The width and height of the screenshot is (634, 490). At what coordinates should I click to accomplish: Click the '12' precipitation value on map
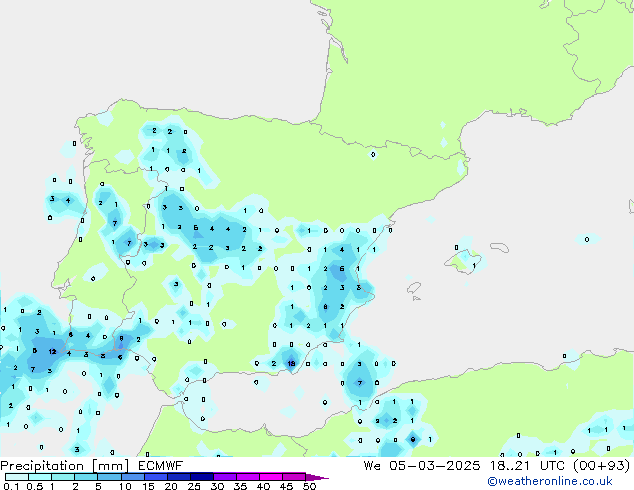point(53,351)
